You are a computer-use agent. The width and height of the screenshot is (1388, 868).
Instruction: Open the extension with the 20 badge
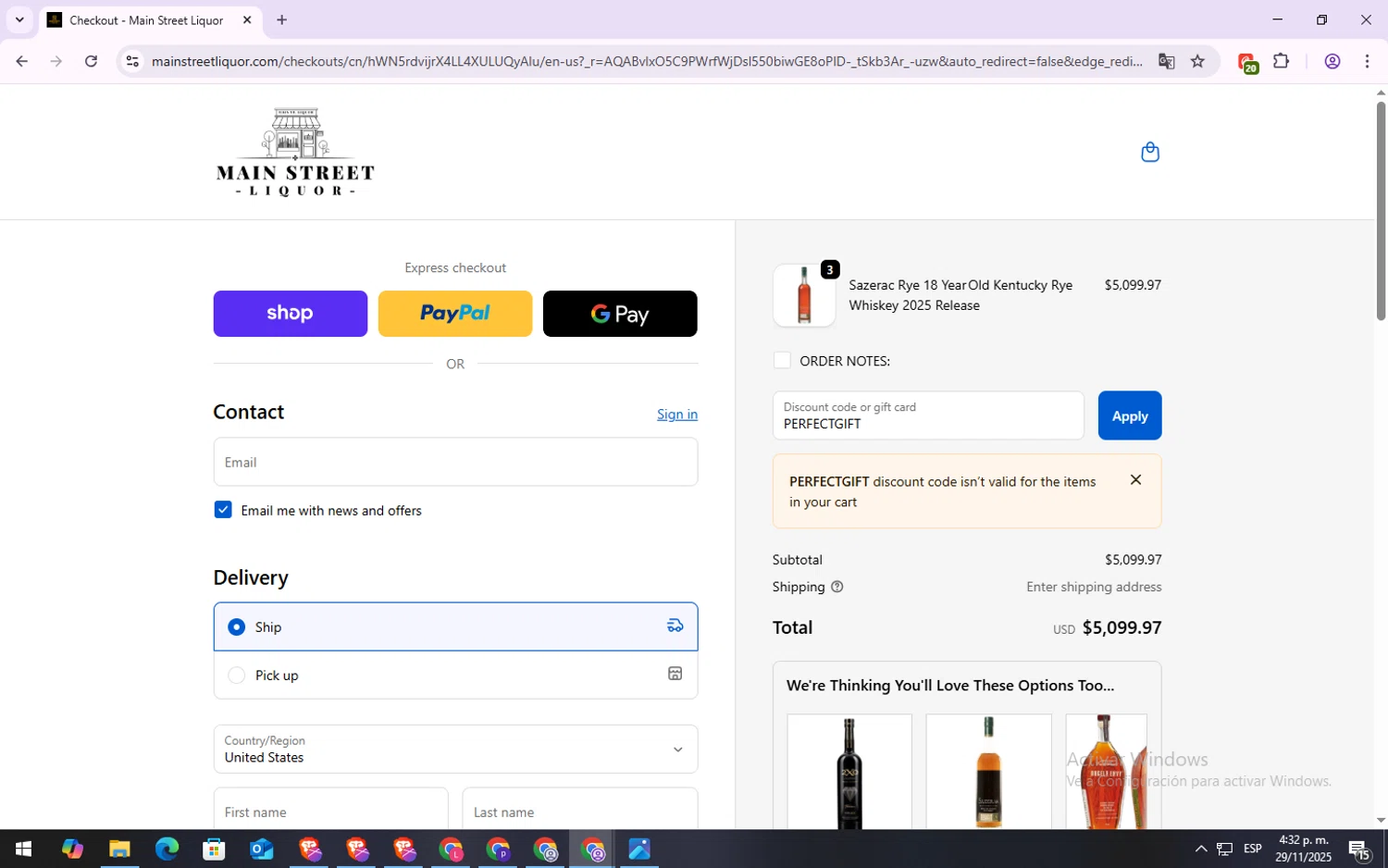[1247, 62]
